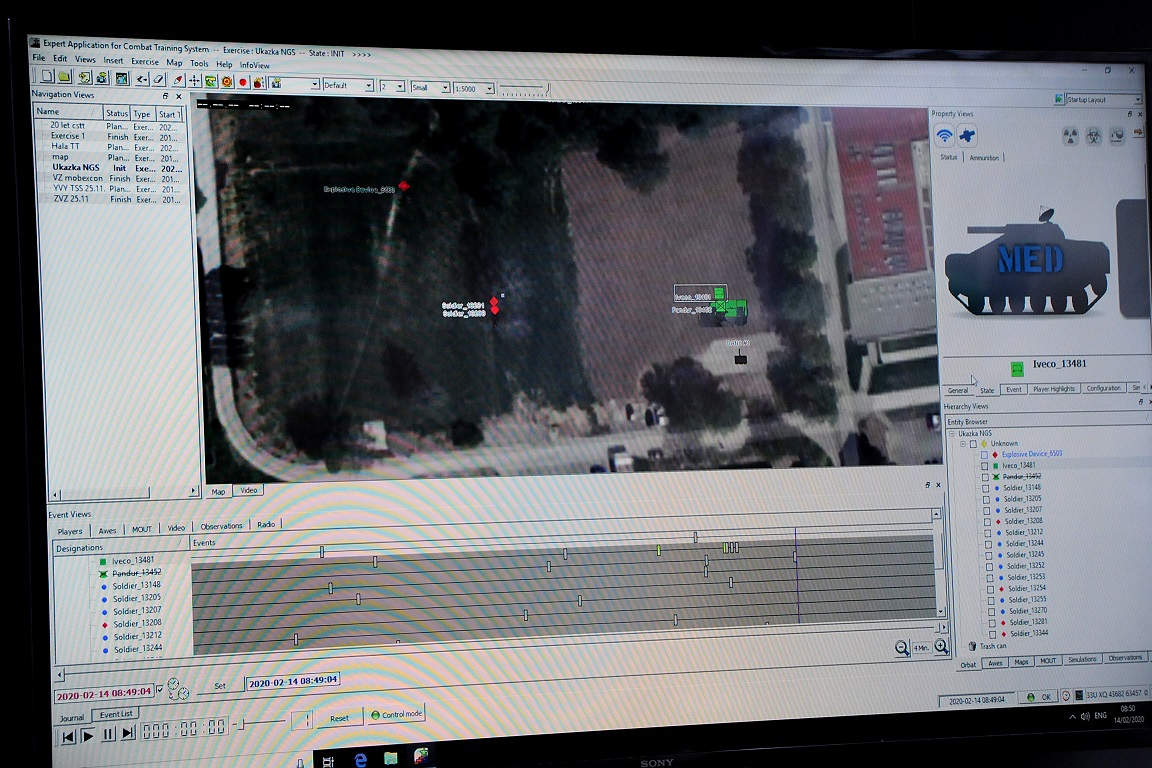This screenshot has width=1152, height=768.
Task: Click the red target toolbar icon
Action: click(x=226, y=82)
